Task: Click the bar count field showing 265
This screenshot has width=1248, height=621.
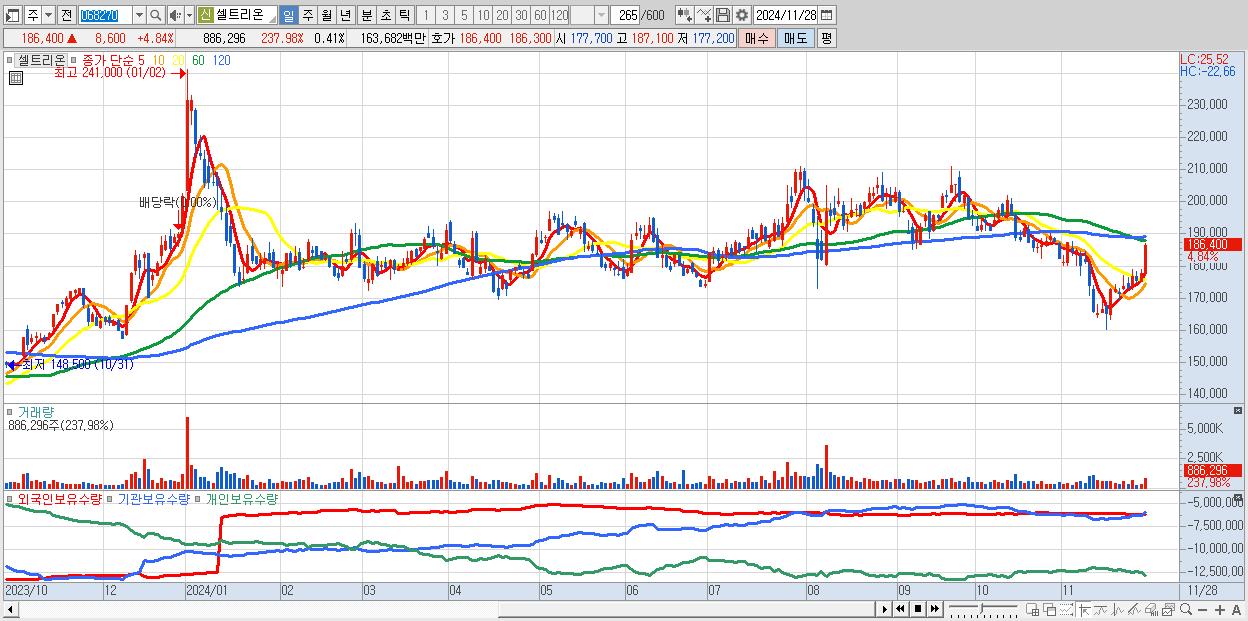Action: point(626,16)
